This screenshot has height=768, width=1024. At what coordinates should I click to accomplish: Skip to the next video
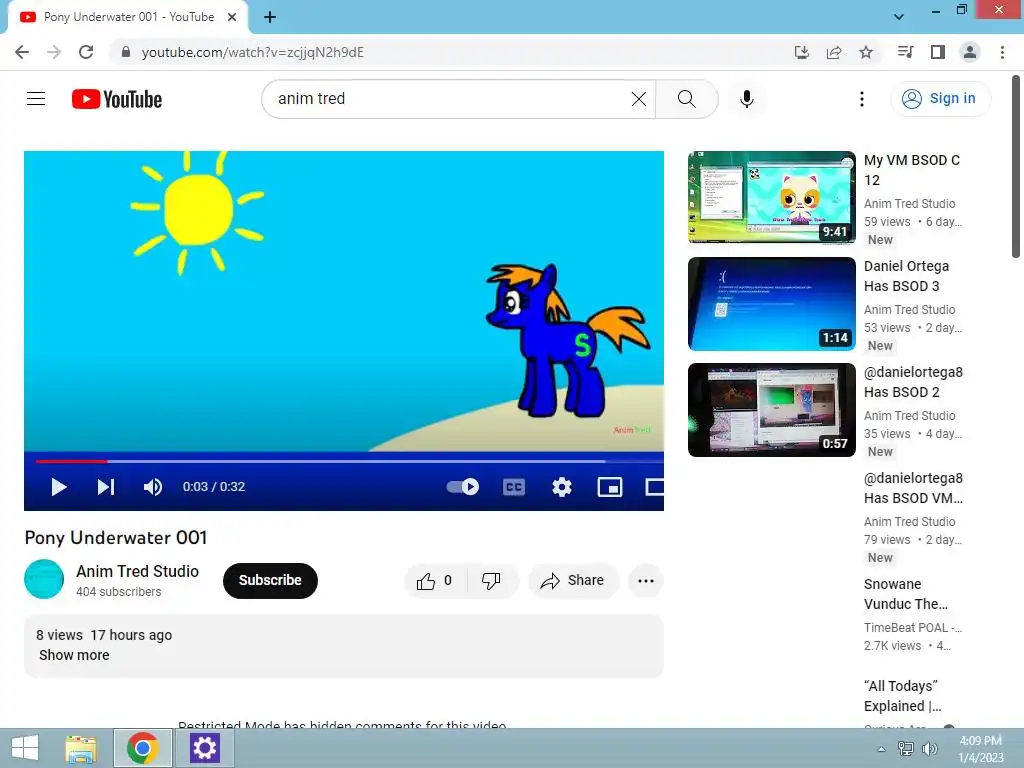click(106, 487)
